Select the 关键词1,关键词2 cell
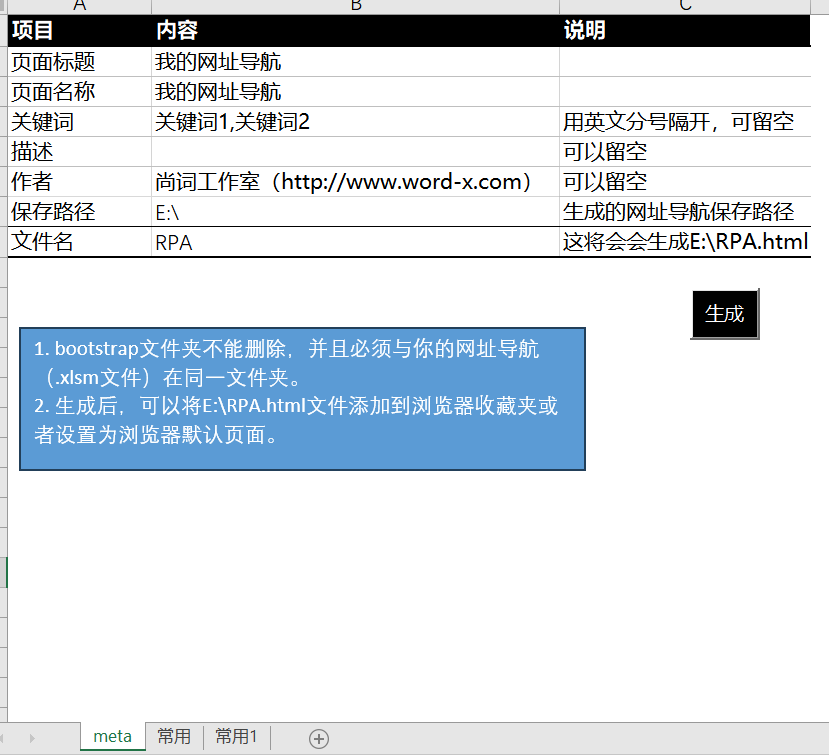This screenshot has width=829, height=755. (355, 122)
